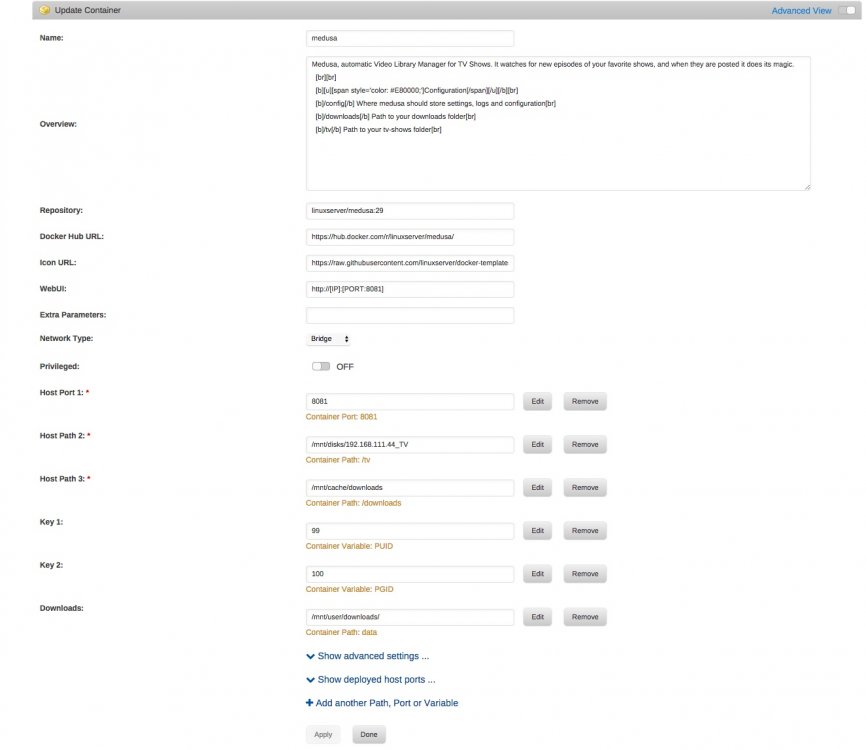Toggle the Advanced View switch
This screenshot has height=750, width=866.
point(847,10)
